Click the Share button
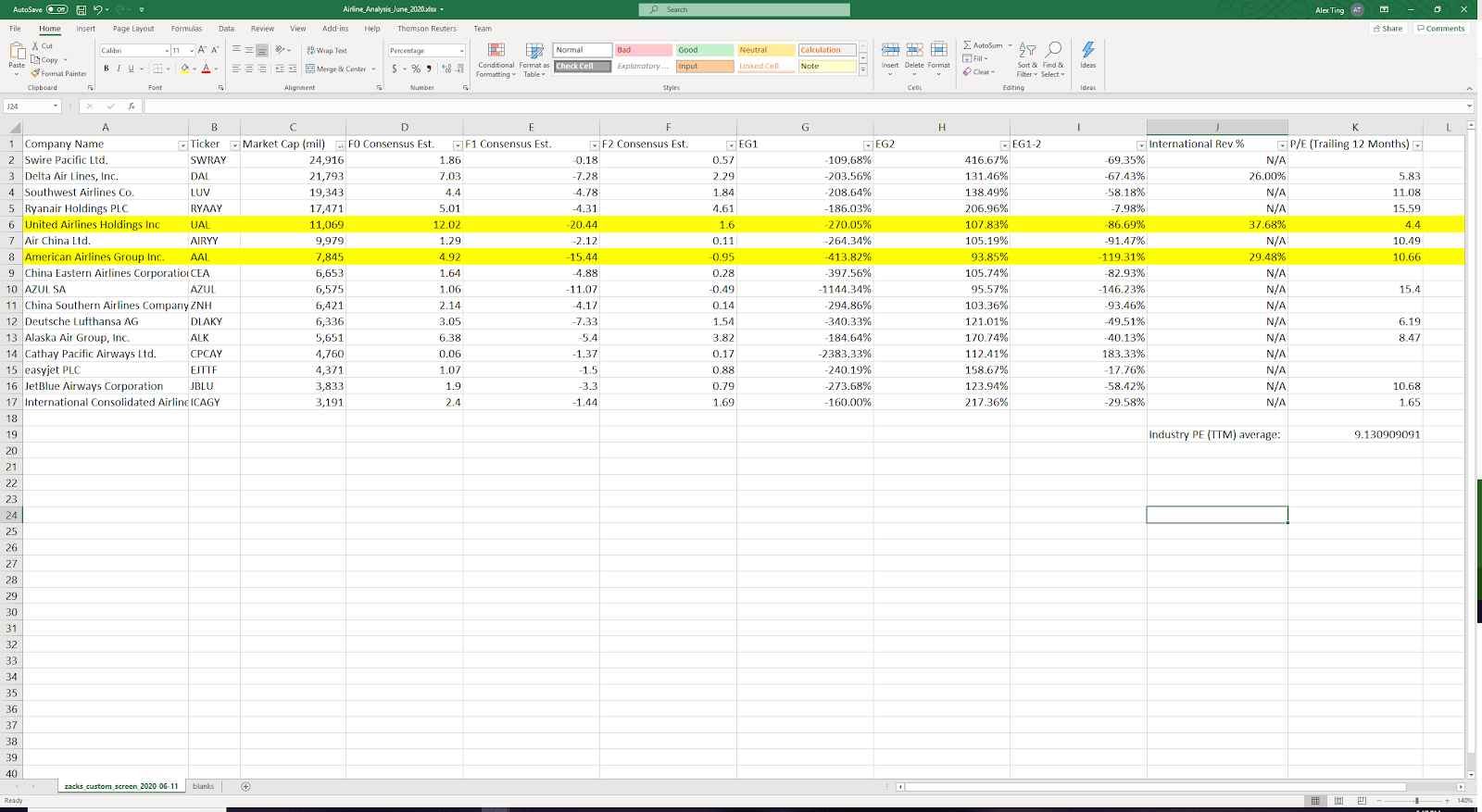1482x812 pixels. coord(1388,29)
